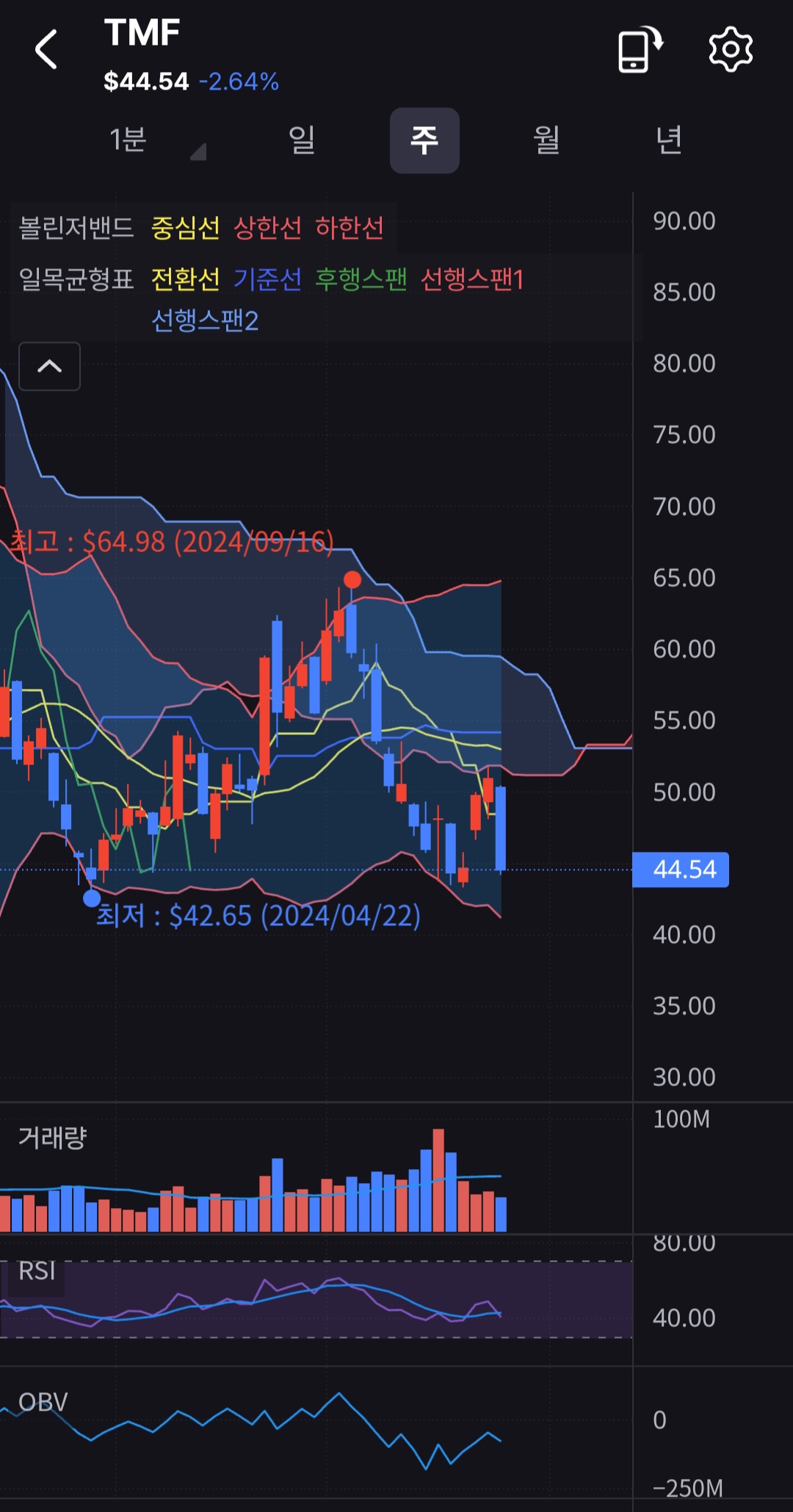Viewport: 793px width, 1512px height.
Task: Switch to the 일 (daily) tab
Action: [302, 140]
